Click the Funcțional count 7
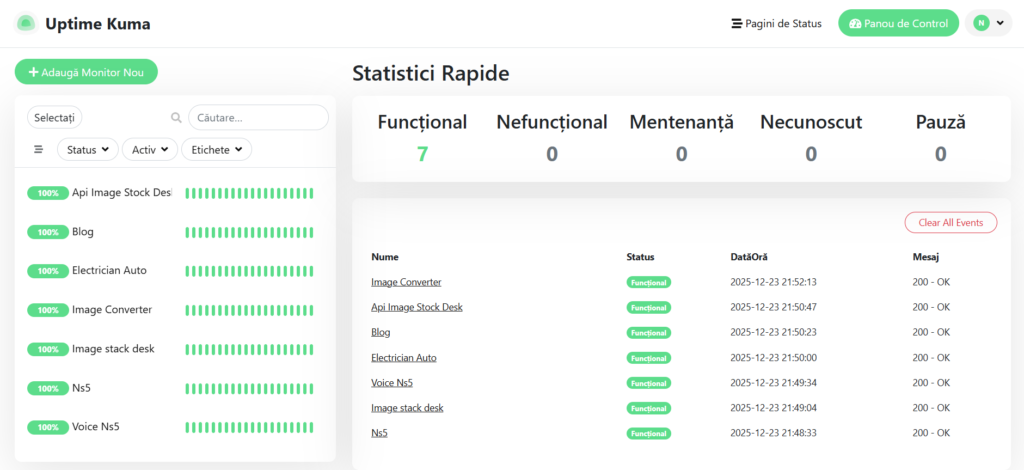The height and width of the screenshot is (470, 1024). click(422, 154)
